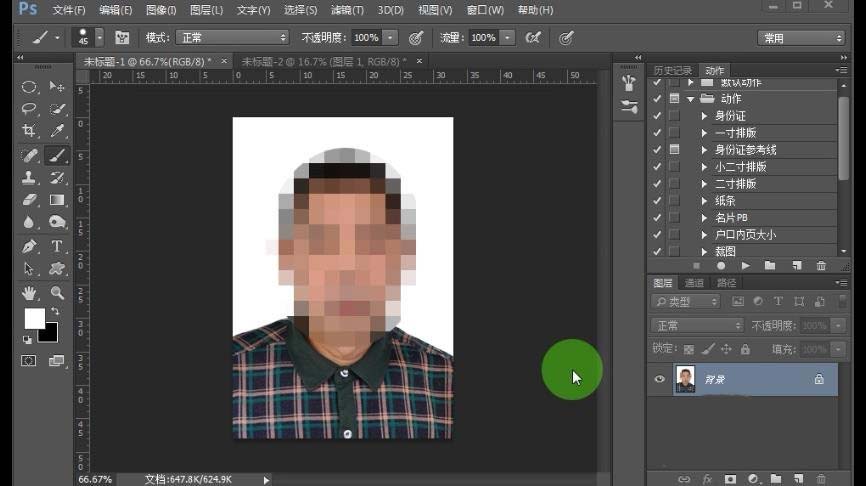Select the Blur tool
This screenshot has height=486, width=866.
(x=29, y=222)
